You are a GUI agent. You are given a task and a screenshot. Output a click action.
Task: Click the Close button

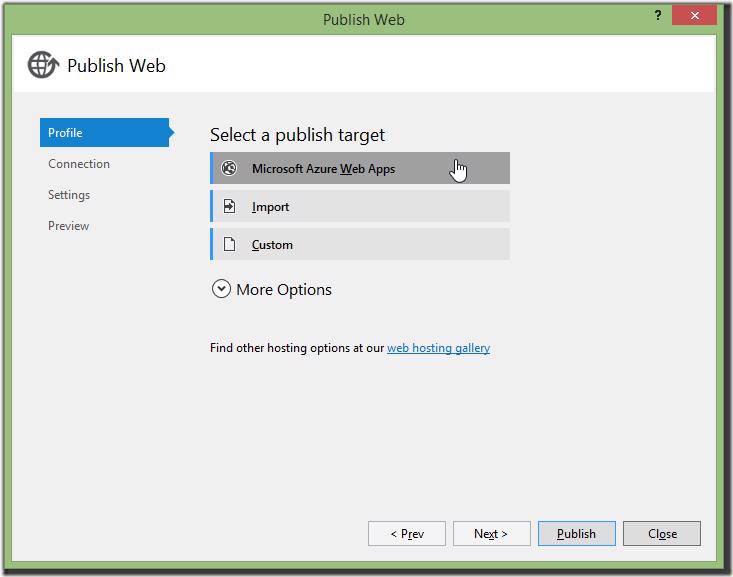[x=662, y=534]
